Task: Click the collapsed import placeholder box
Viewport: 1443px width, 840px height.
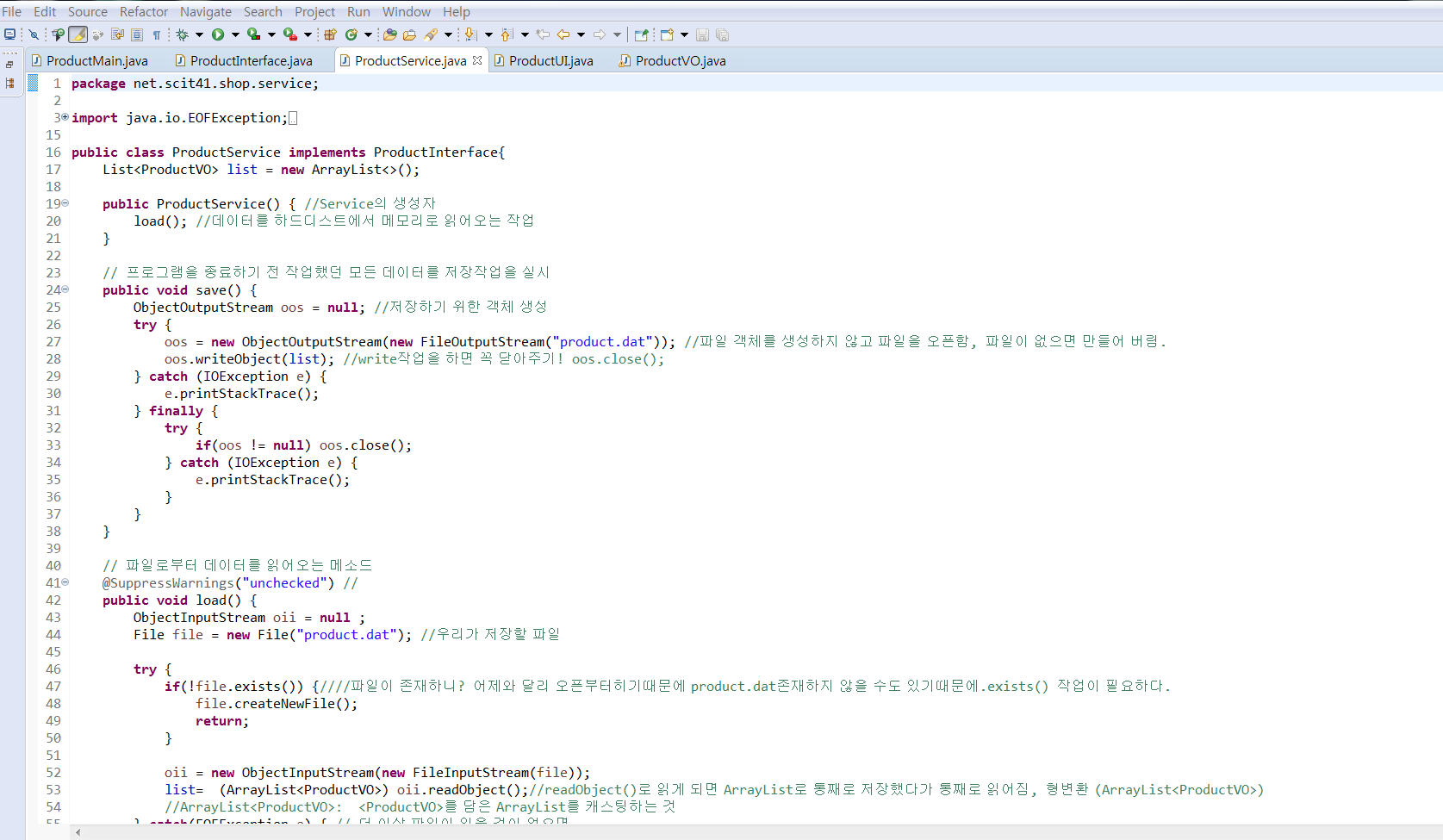Action: (293, 118)
